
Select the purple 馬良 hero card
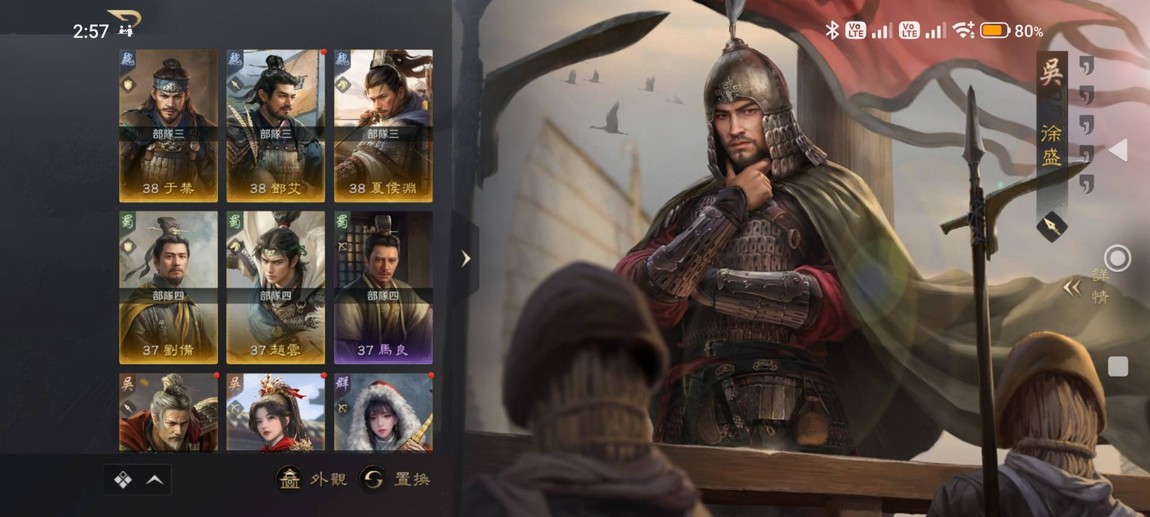coord(383,287)
